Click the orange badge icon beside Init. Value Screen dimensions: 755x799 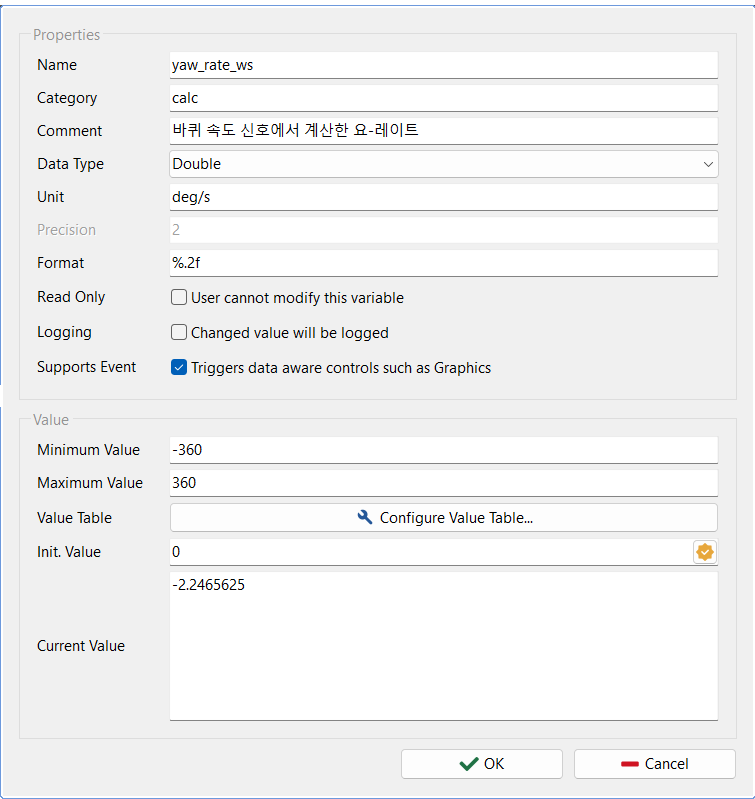(x=705, y=552)
